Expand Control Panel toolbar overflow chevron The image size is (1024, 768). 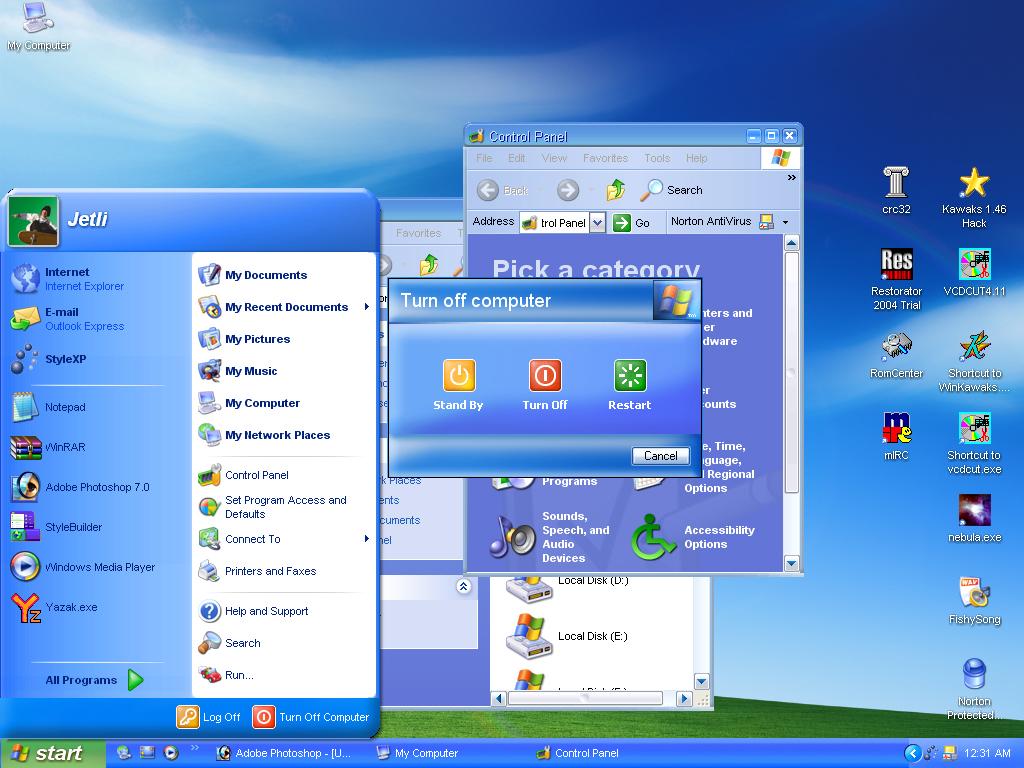[x=792, y=178]
